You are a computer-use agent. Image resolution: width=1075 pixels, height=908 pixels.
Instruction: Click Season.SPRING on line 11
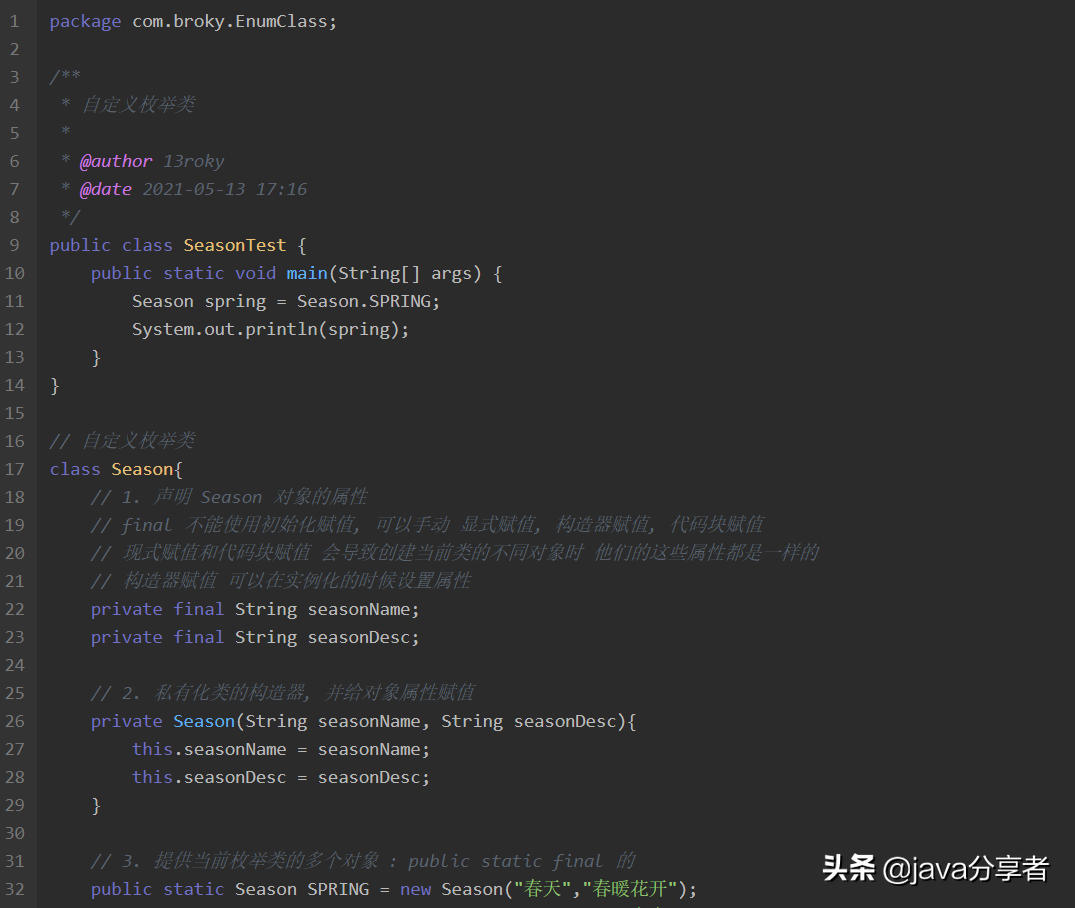coord(363,301)
